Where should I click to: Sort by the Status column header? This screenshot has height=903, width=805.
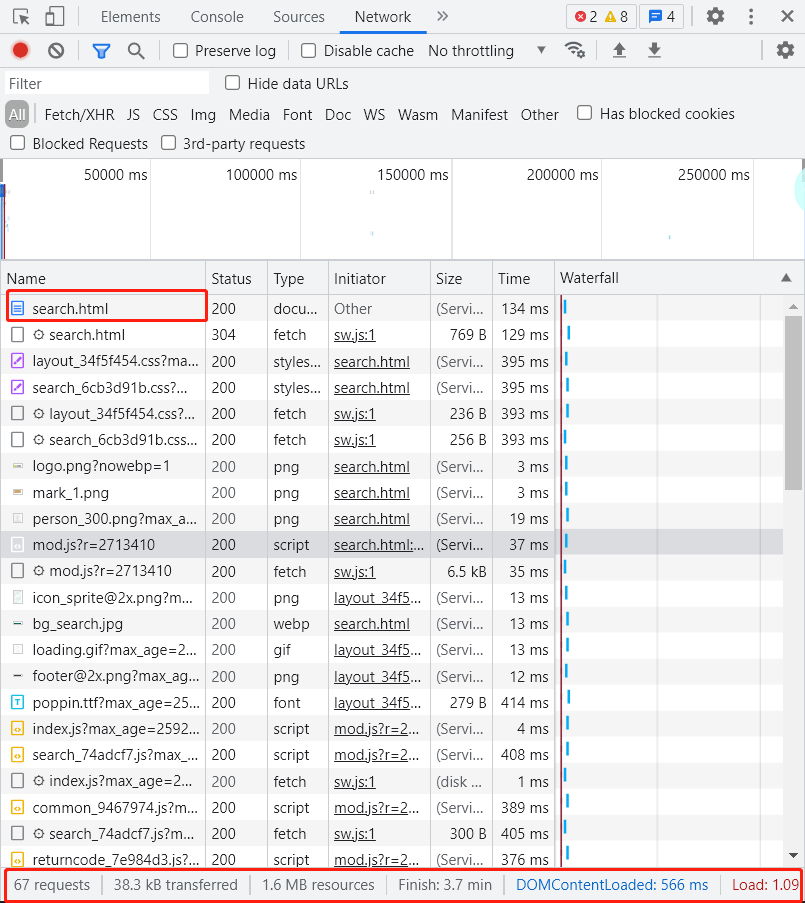(x=236, y=279)
